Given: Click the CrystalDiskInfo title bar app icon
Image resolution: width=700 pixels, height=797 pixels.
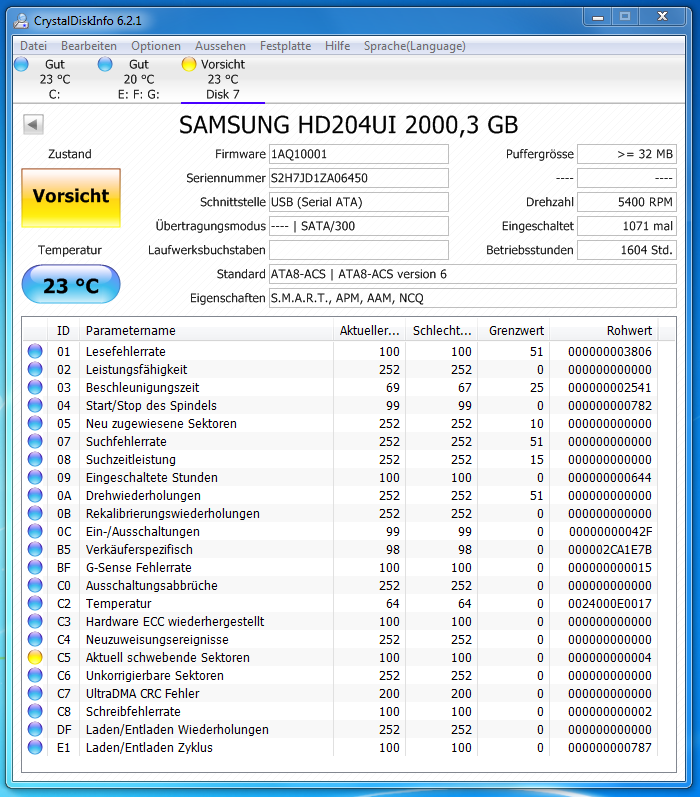Looking at the screenshot, I should pos(21,21).
